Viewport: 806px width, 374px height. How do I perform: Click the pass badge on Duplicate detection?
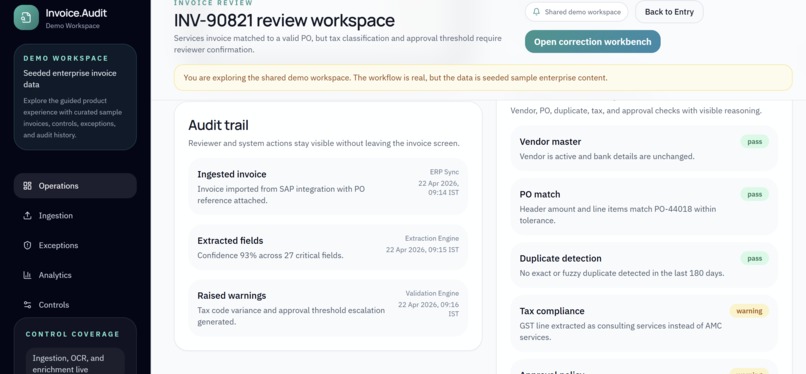click(755, 258)
